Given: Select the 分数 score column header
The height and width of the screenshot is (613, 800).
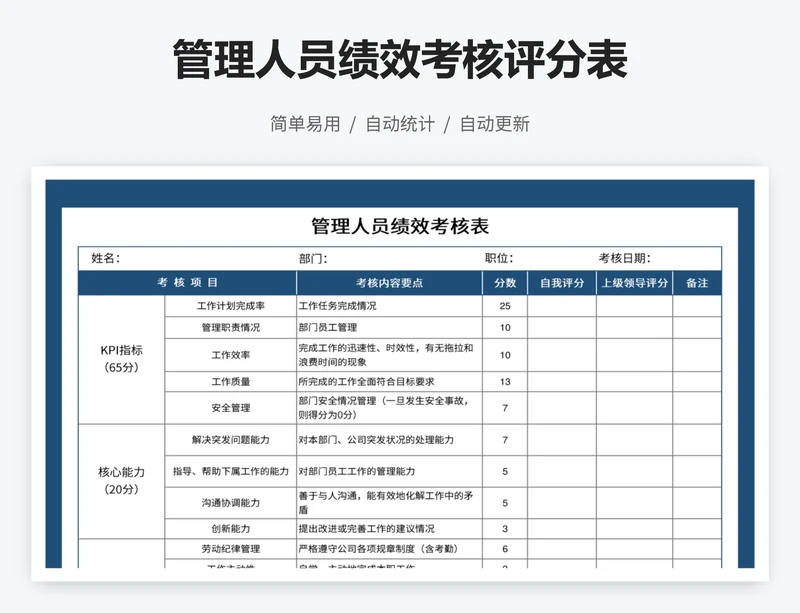Looking at the screenshot, I should pyautogui.click(x=507, y=281).
